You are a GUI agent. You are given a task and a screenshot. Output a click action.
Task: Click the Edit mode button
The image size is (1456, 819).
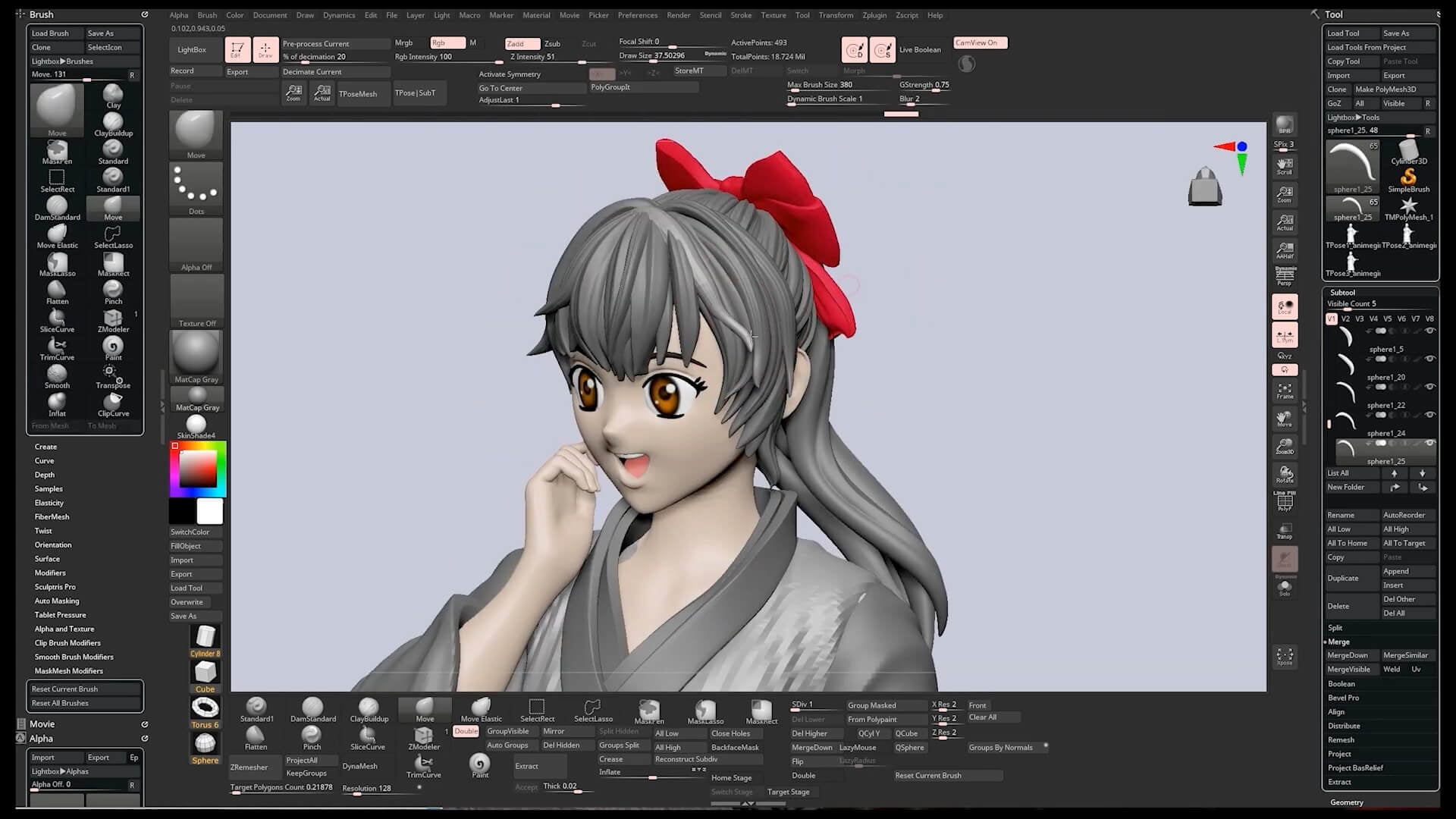click(237, 49)
